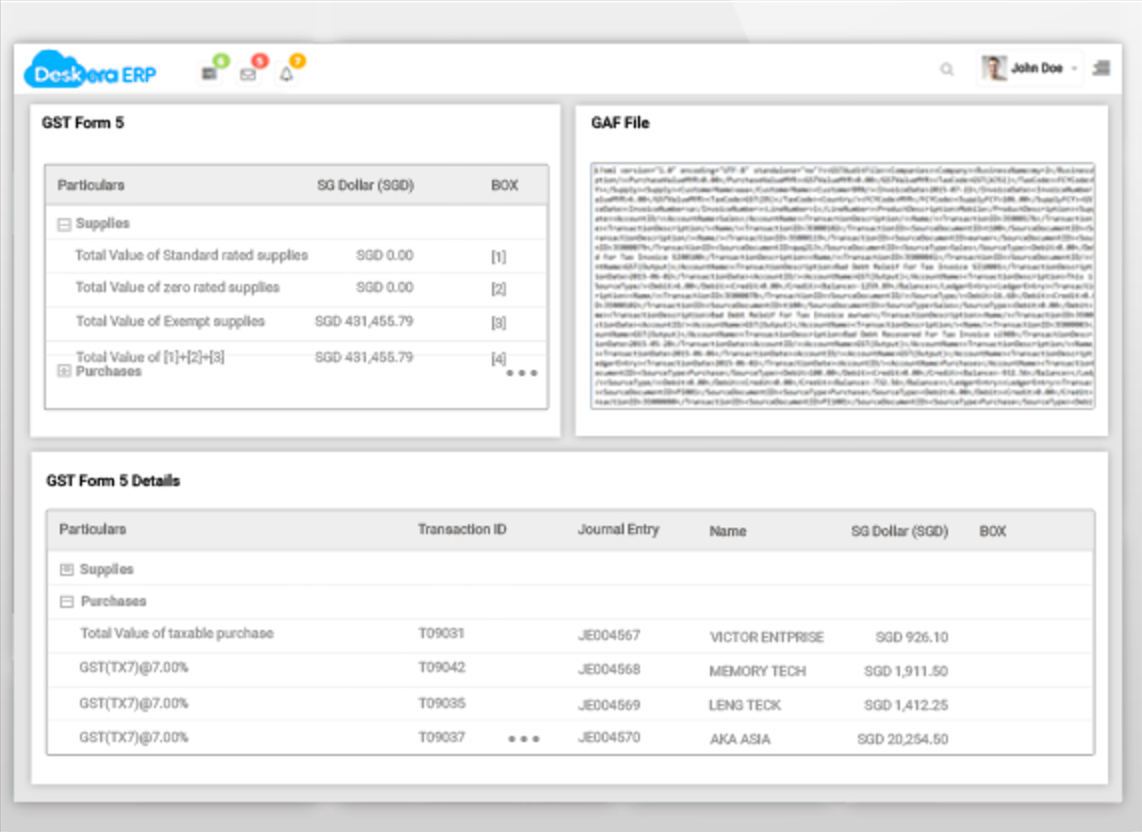Screen dimensions: 1142x832
Task: Open the tasks icon with green badge
Action: pos(210,74)
